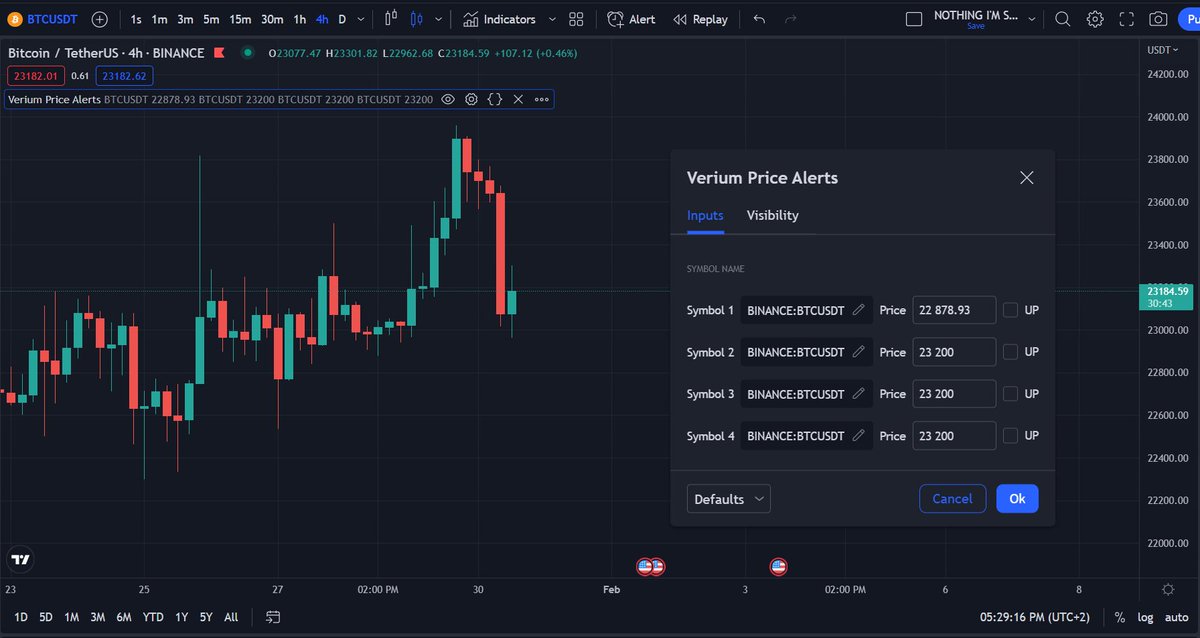Viewport: 1200px width, 638px height.
Task: Open indicator templates grid icon
Action: pyautogui.click(x=576, y=19)
